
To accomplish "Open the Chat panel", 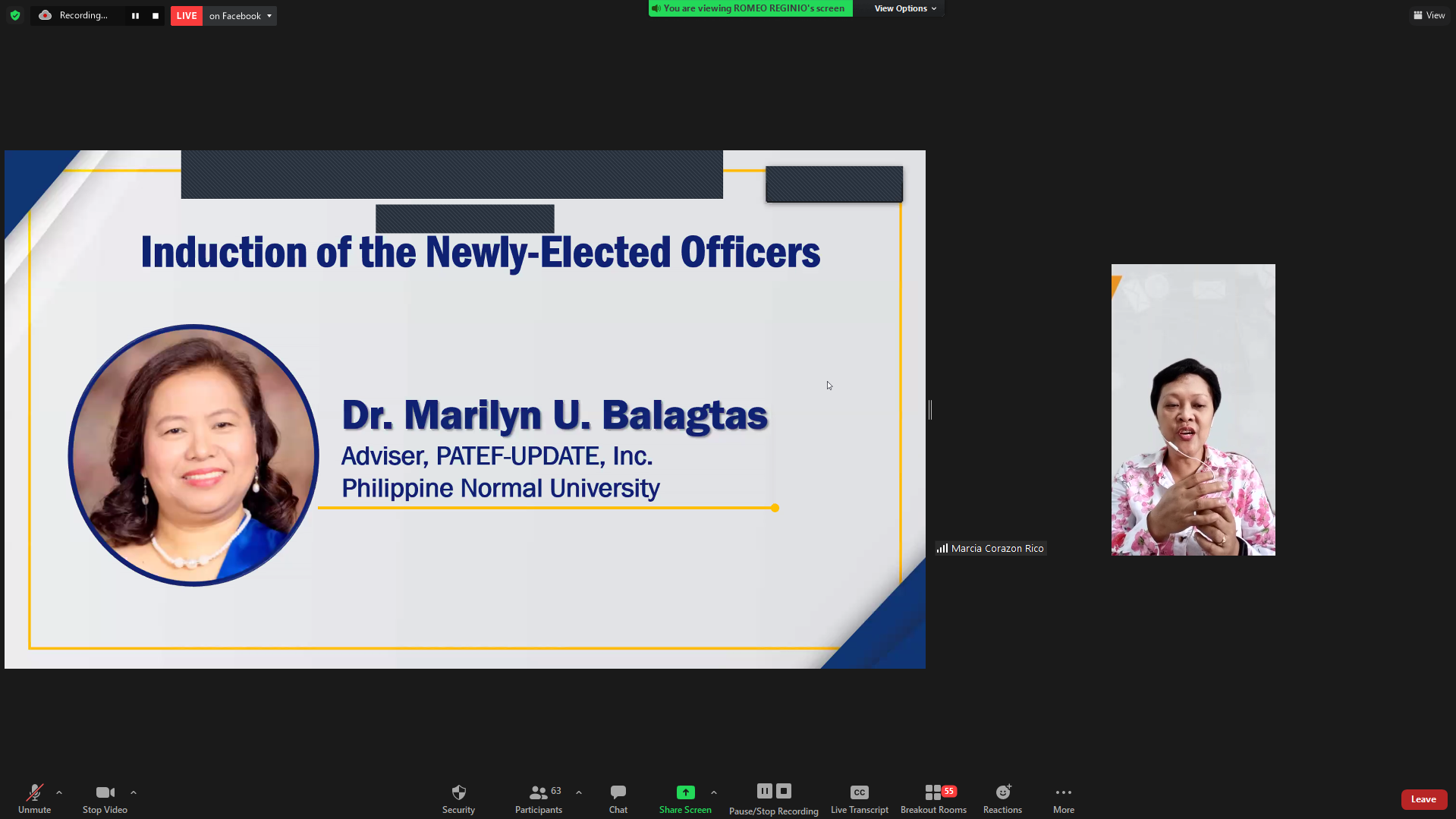I will pos(618,798).
